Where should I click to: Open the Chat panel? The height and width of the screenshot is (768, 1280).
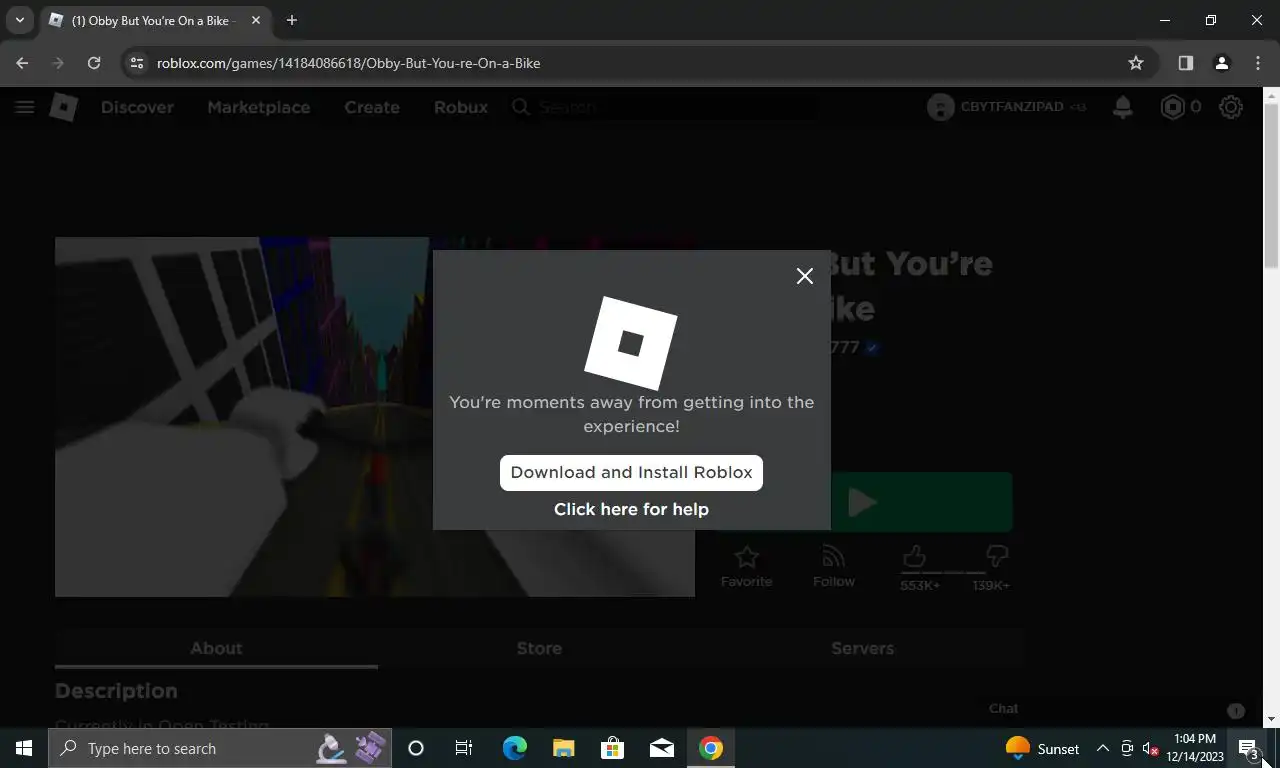1003,708
